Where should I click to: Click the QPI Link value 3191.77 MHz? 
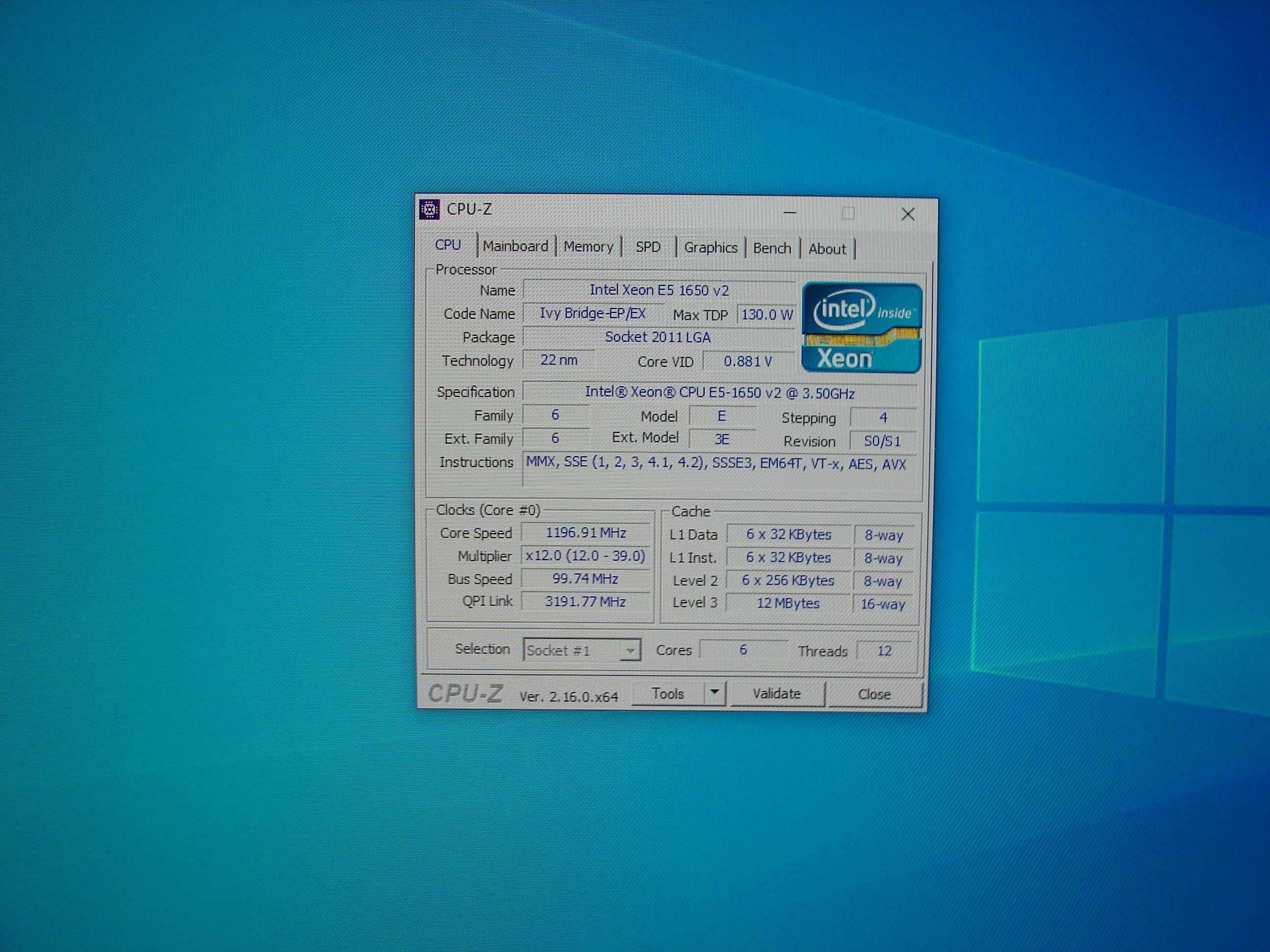coord(586,601)
